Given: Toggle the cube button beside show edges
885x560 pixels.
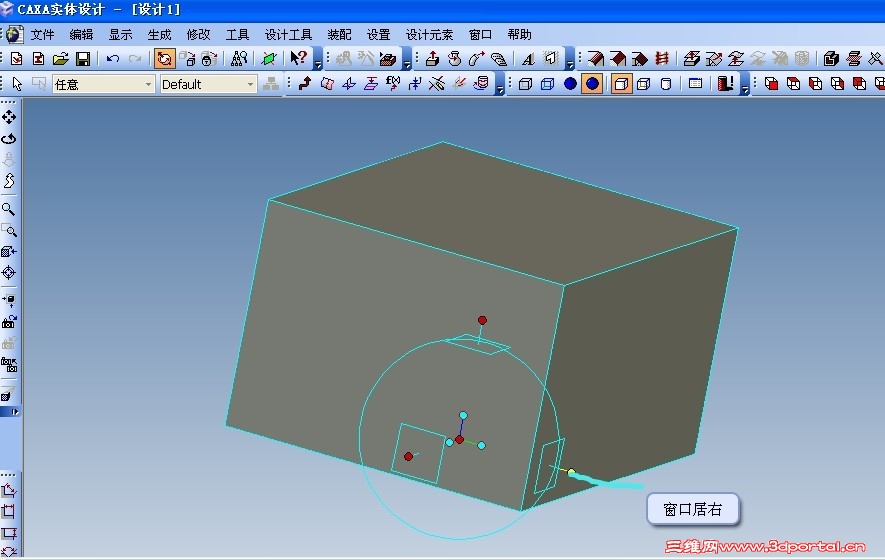Looking at the screenshot, I should click(x=643, y=84).
